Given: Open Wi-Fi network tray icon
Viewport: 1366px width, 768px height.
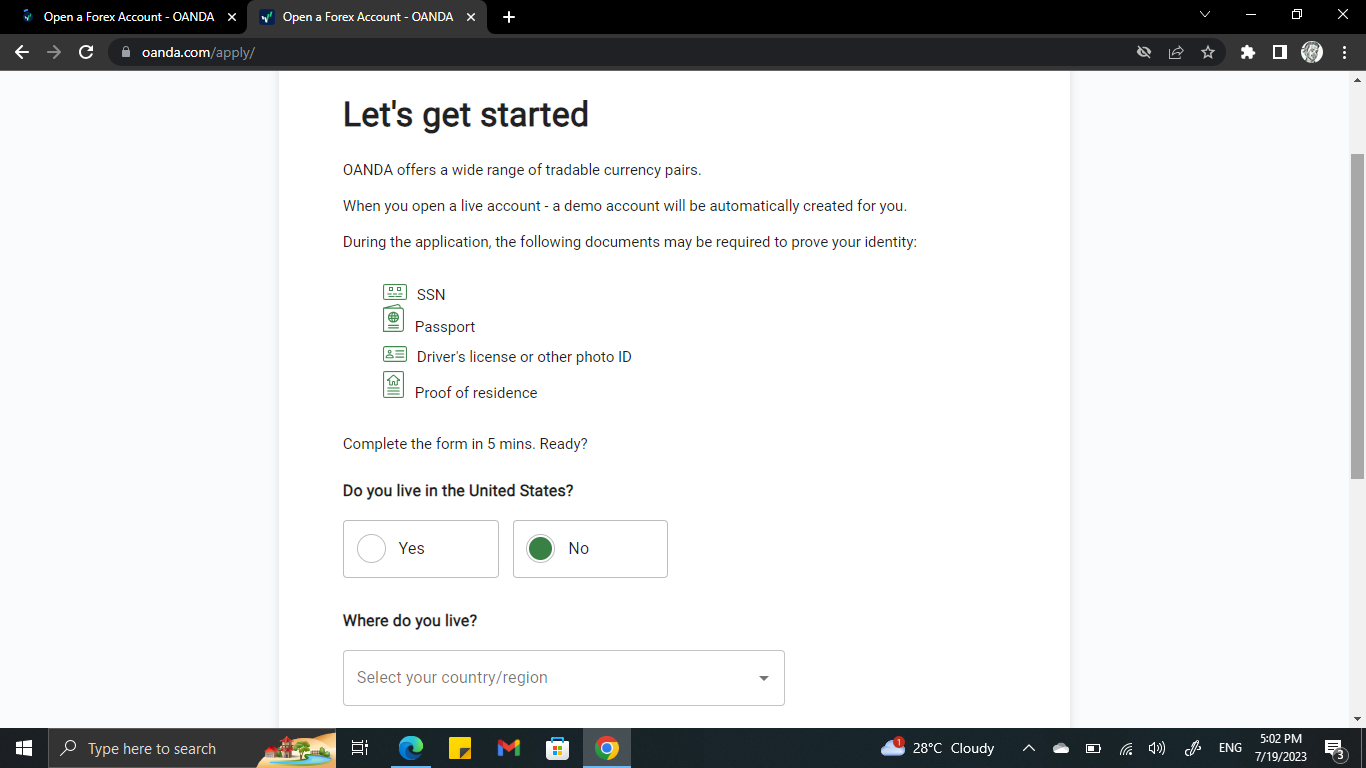Looking at the screenshot, I should point(1126,748).
